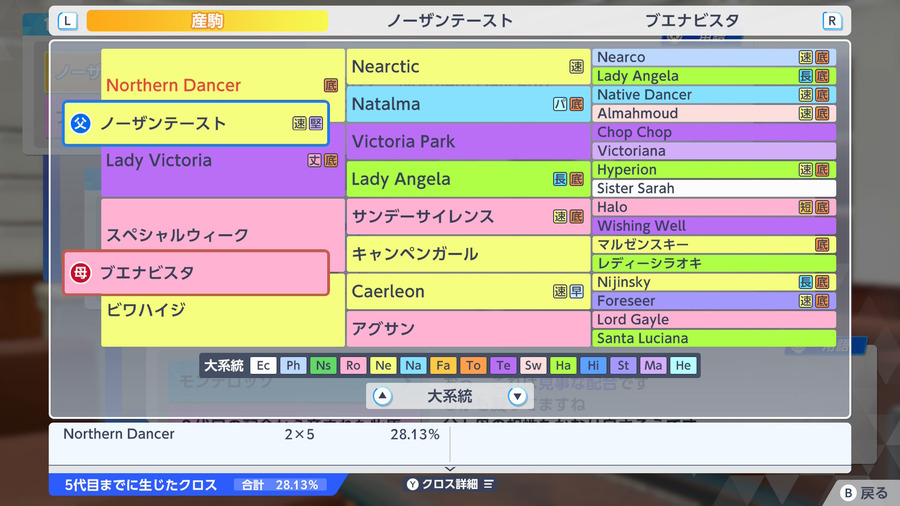Click the menu lines icon after クロス詳細
Image resolution: width=900 pixels, height=506 pixels.
tap(488, 484)
